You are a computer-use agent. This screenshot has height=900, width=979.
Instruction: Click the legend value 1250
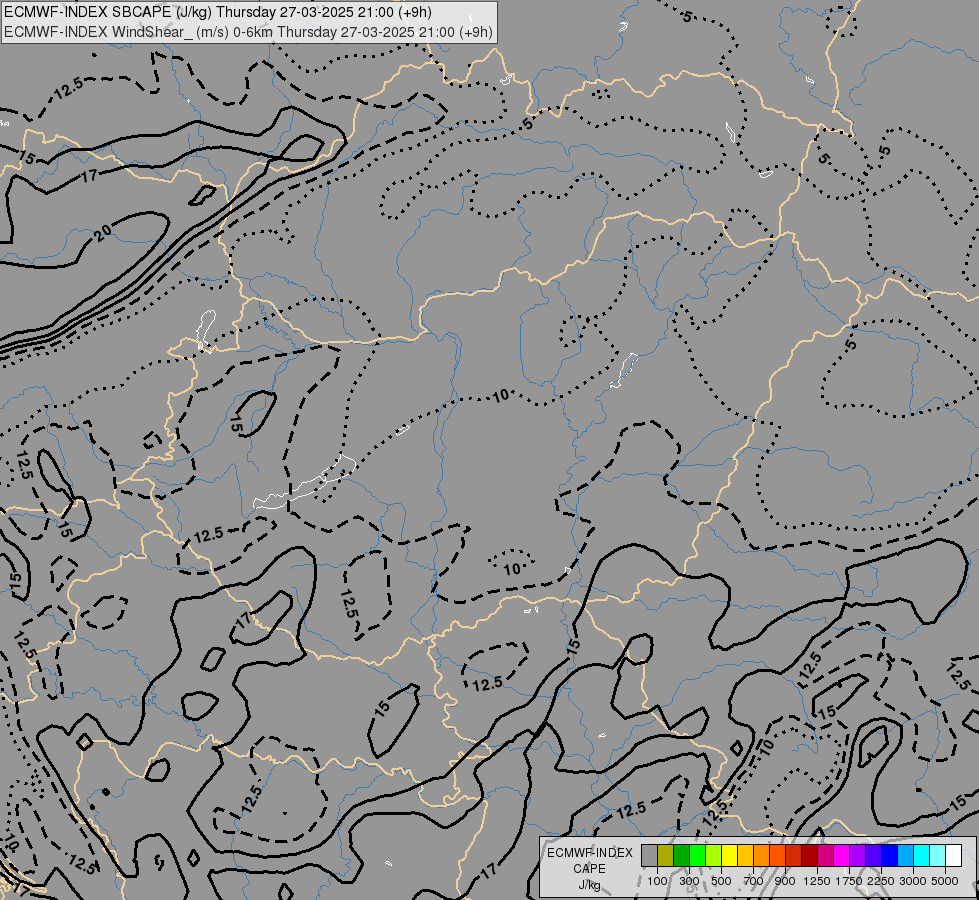coord(817,881)
